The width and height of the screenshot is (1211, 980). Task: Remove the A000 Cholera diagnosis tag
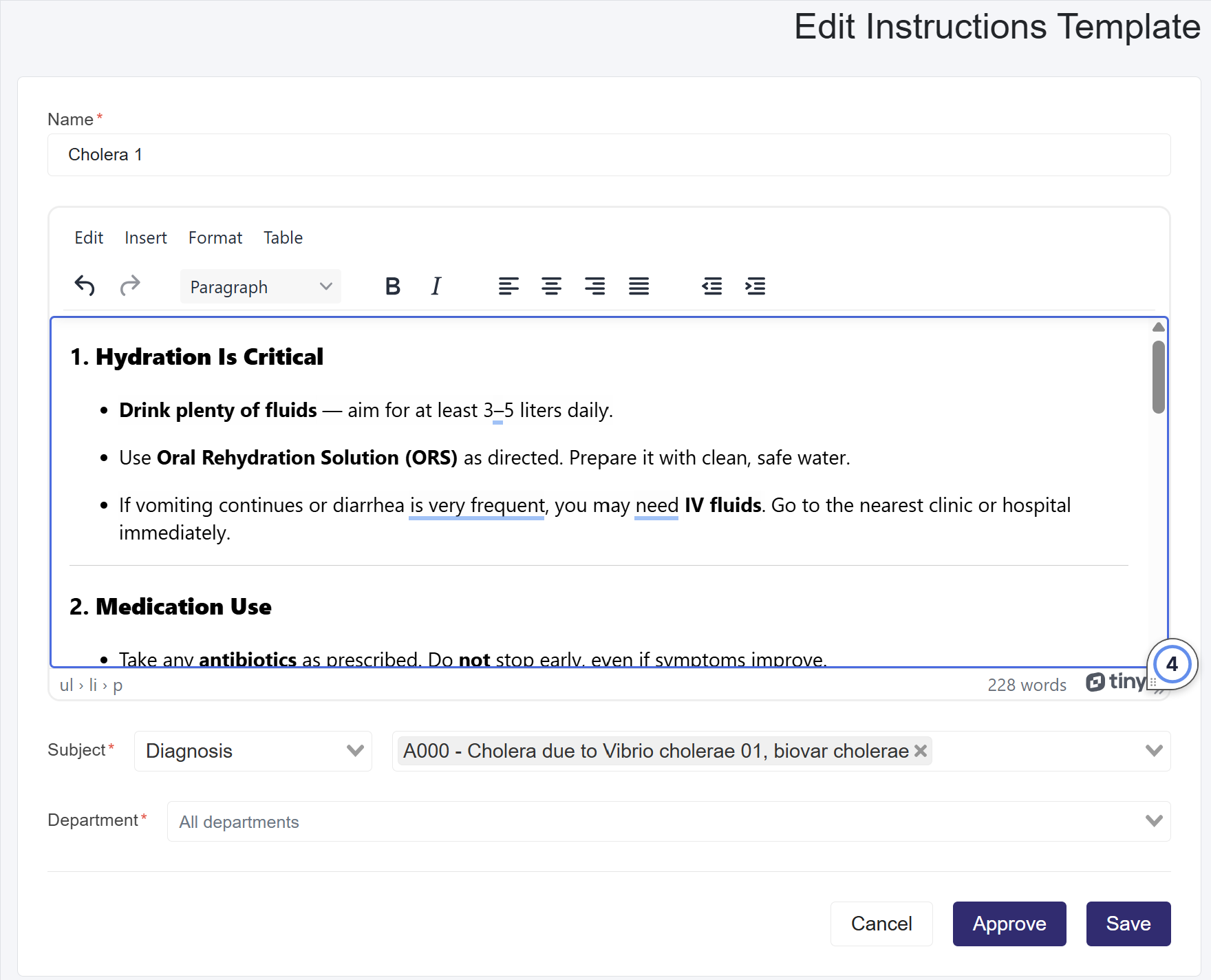[x=921, y=751]
